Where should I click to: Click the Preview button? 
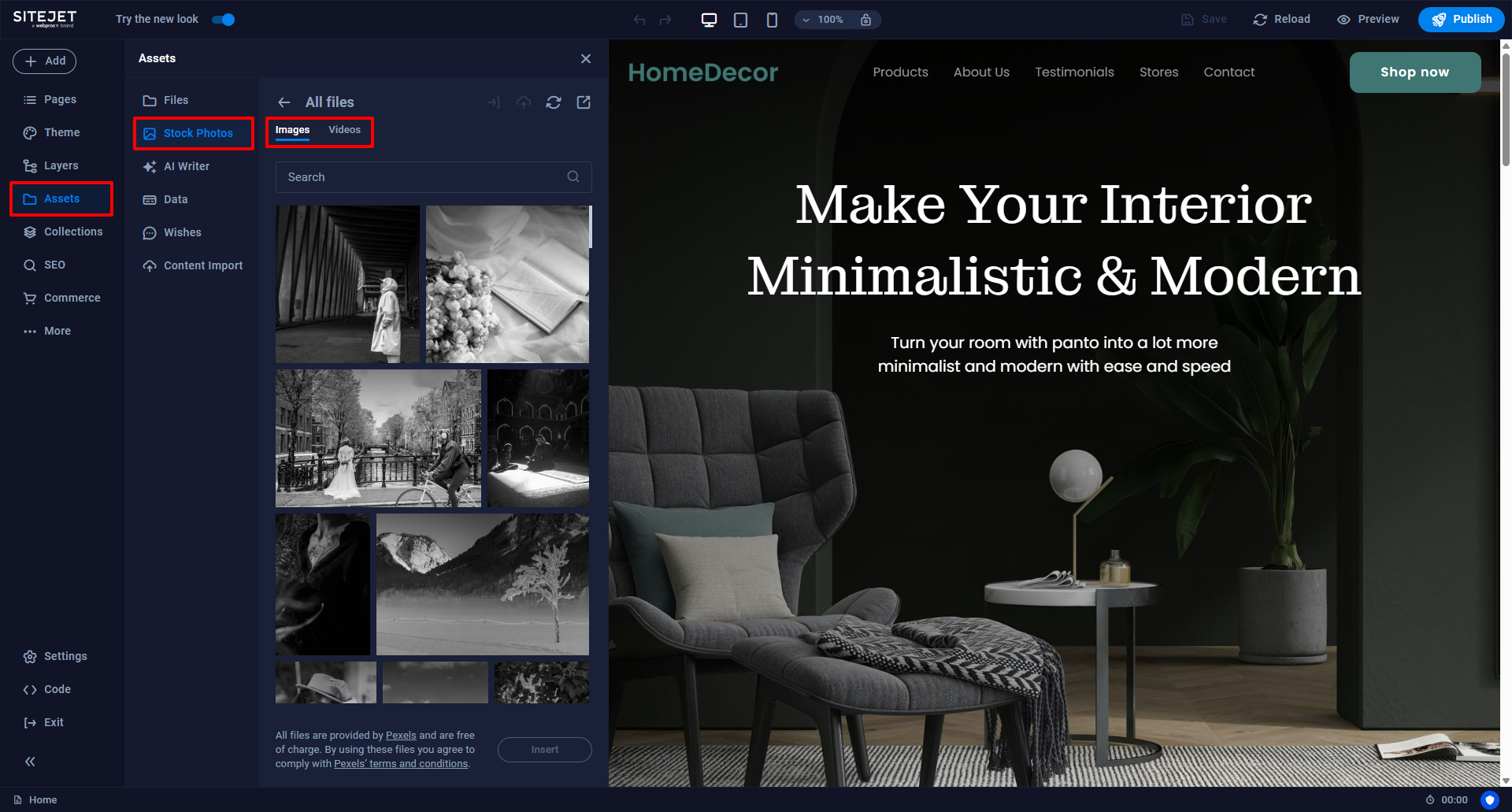click(1368, 20)
